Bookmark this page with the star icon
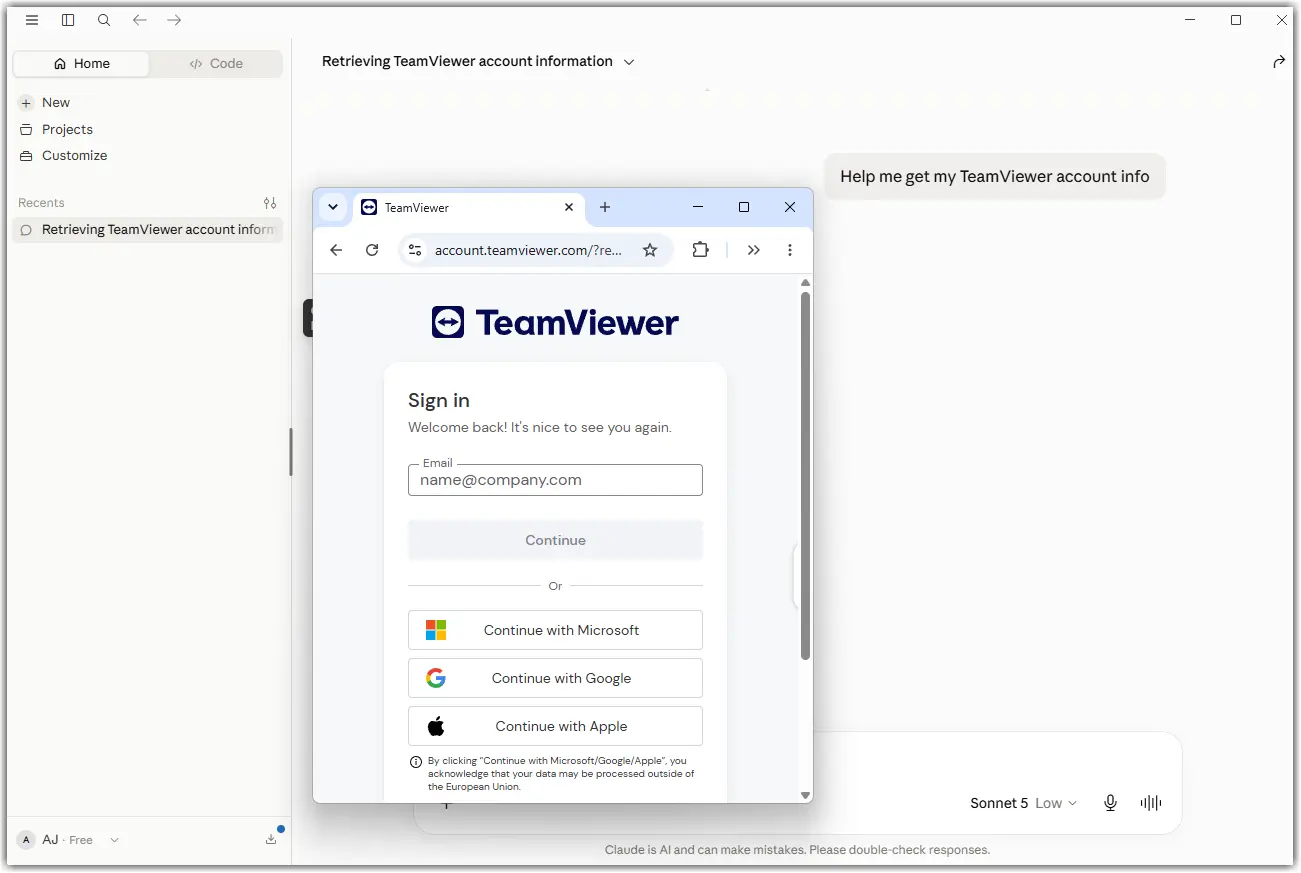This screenshot has width=1301, height=873. pyautogui.click(x=650, y=250)
